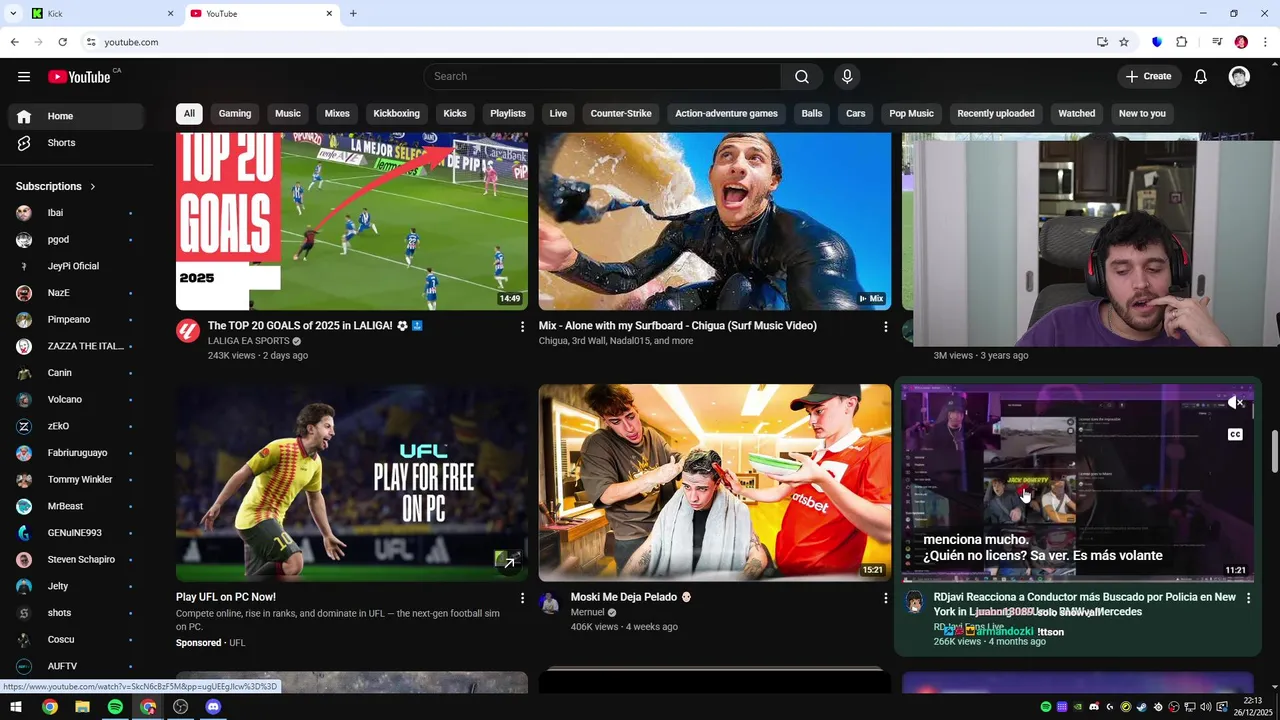Filter feed by Gaming chip
Image resolution: width=1280 pixels, height=720 pixels.
(235, 114)
